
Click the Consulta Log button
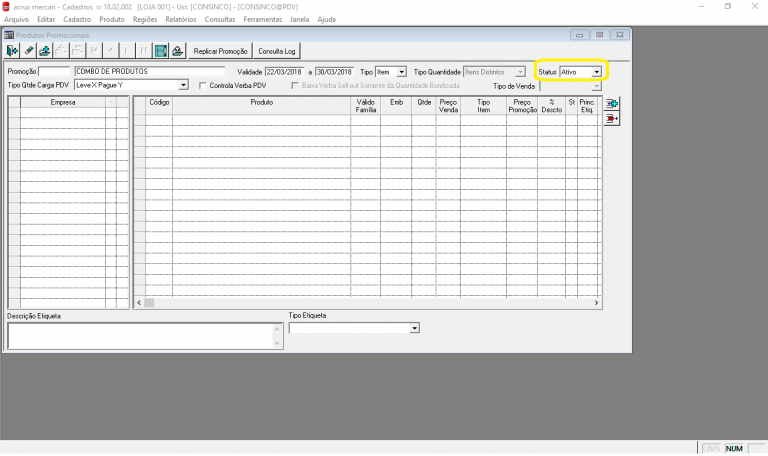(x=277, y=51)
